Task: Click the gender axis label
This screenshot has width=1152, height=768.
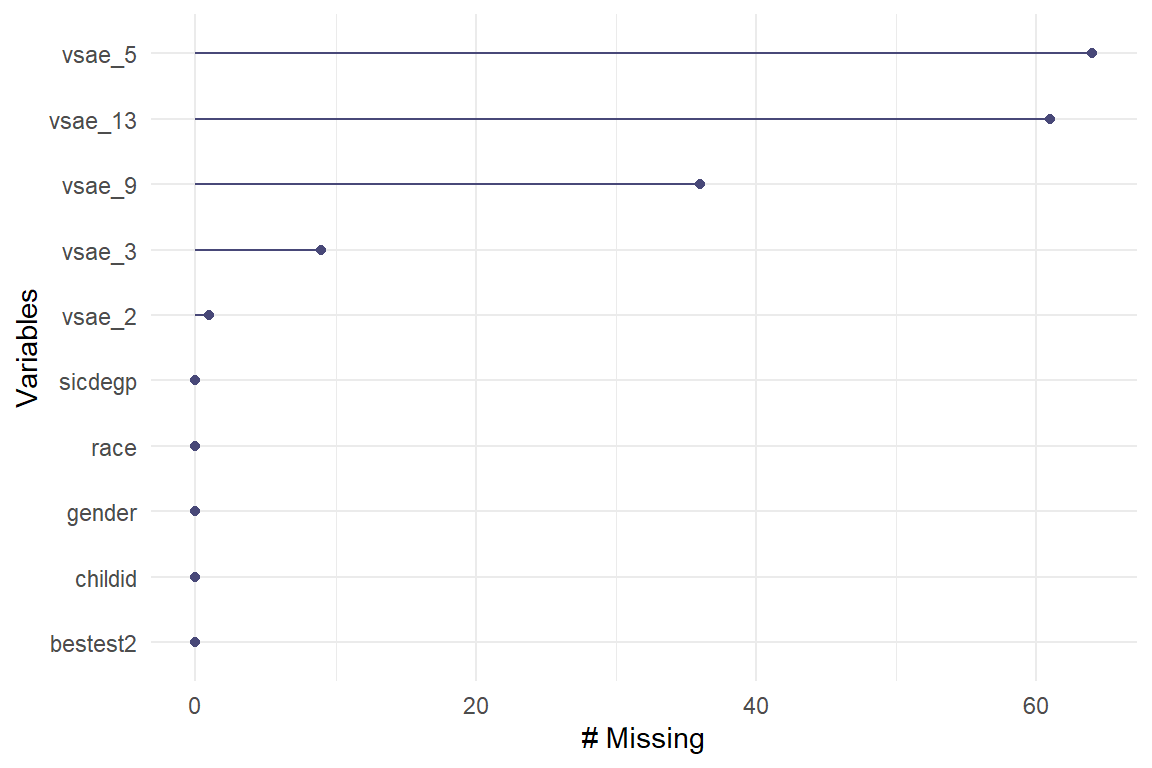Action: [x=101, y=513]
